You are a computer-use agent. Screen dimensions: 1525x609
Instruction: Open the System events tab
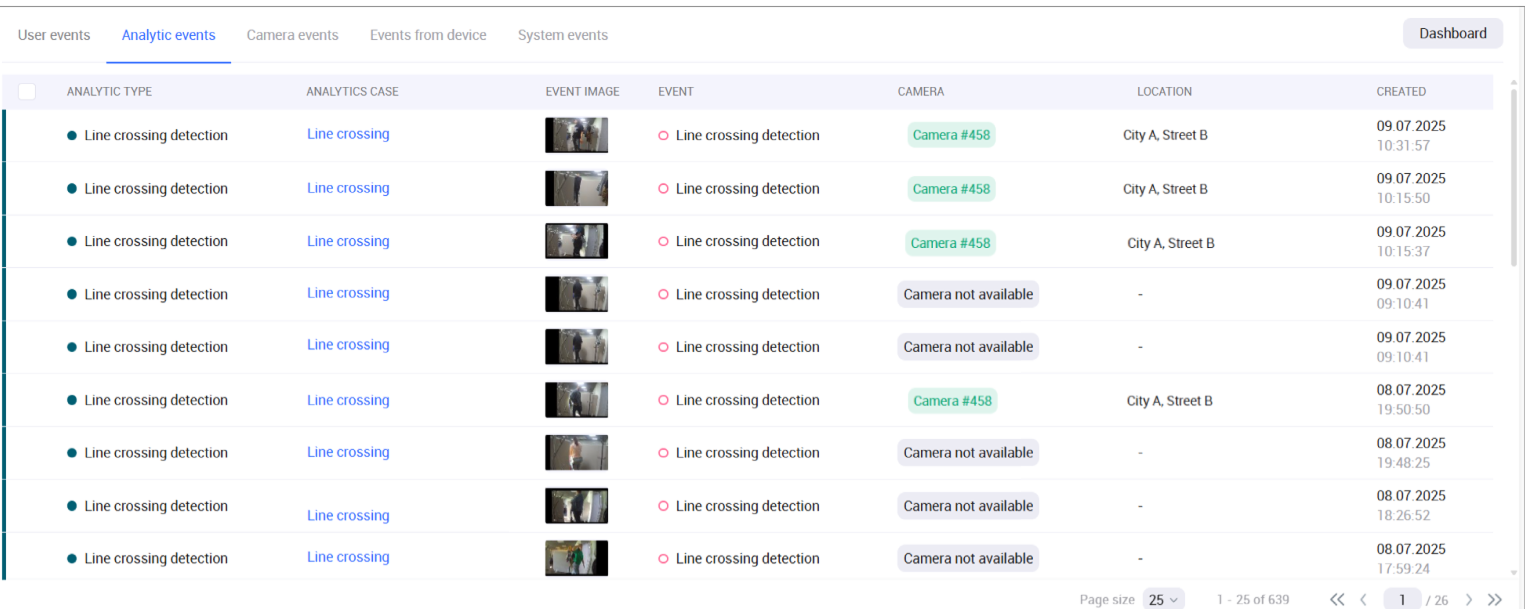[x=562, y=35]
